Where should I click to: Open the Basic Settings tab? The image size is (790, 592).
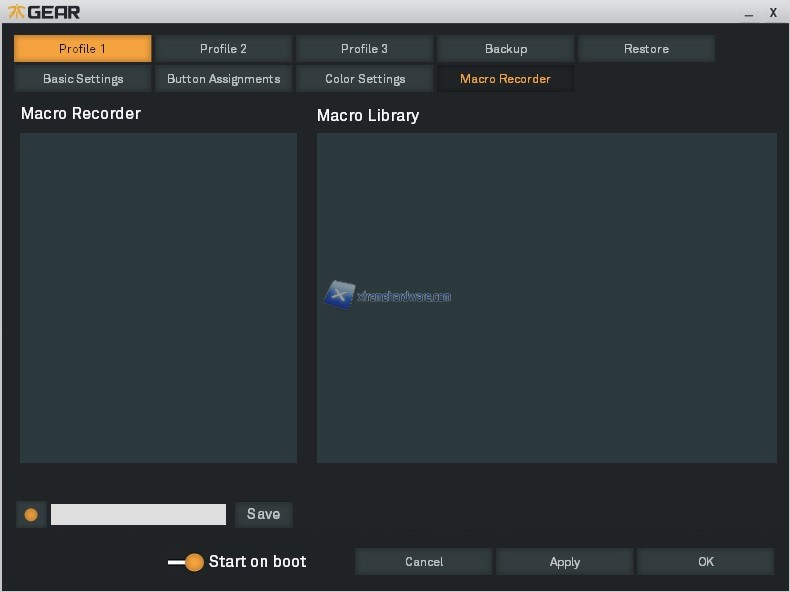pyautogui.click(x=83, y=79)
